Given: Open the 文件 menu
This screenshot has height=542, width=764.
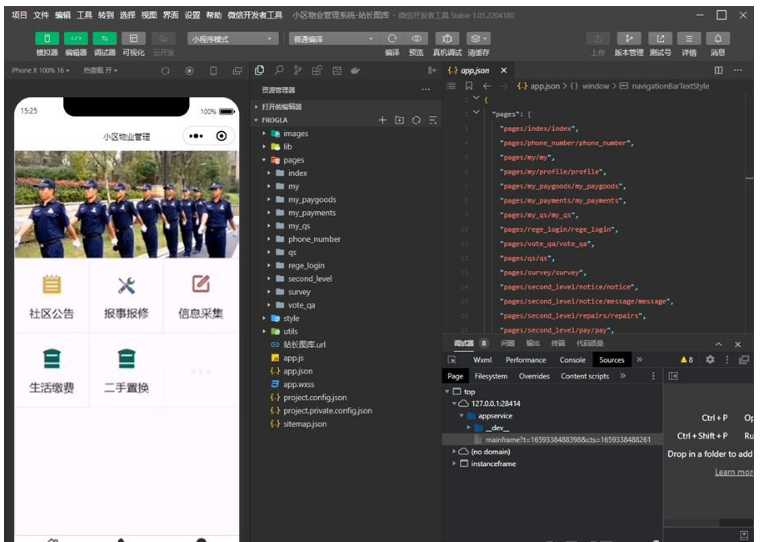Looking at the screenshot, I should pos(41,15).
